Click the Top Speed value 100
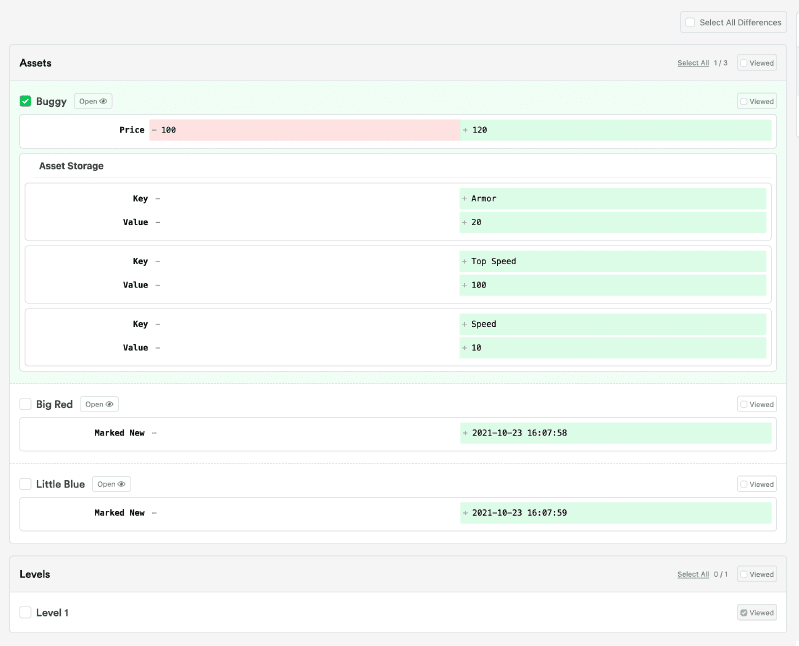 point(612,285)
